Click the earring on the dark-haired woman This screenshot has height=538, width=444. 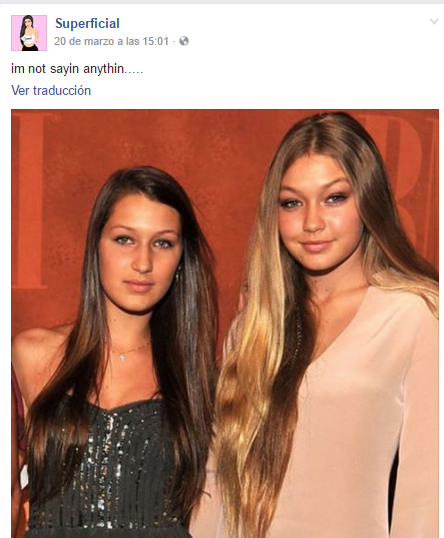[x=178, y=274]
